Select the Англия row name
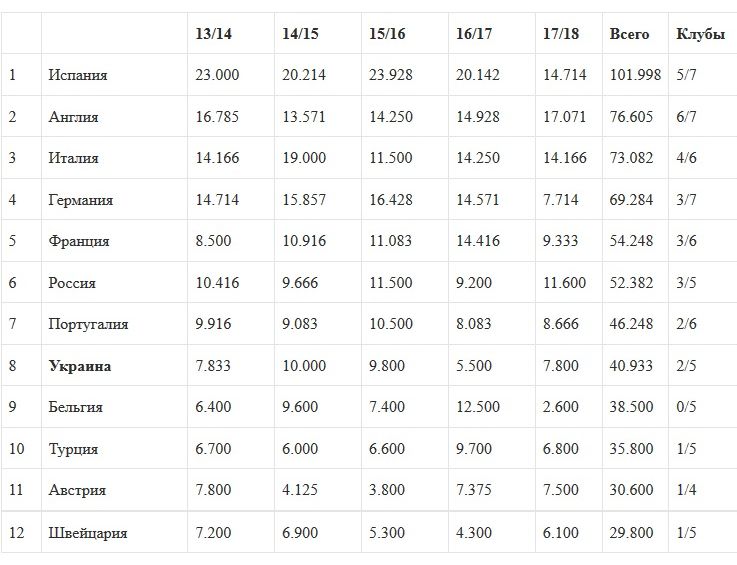Image resolution: width=737 pixels, height=565 pixels. 74,117
